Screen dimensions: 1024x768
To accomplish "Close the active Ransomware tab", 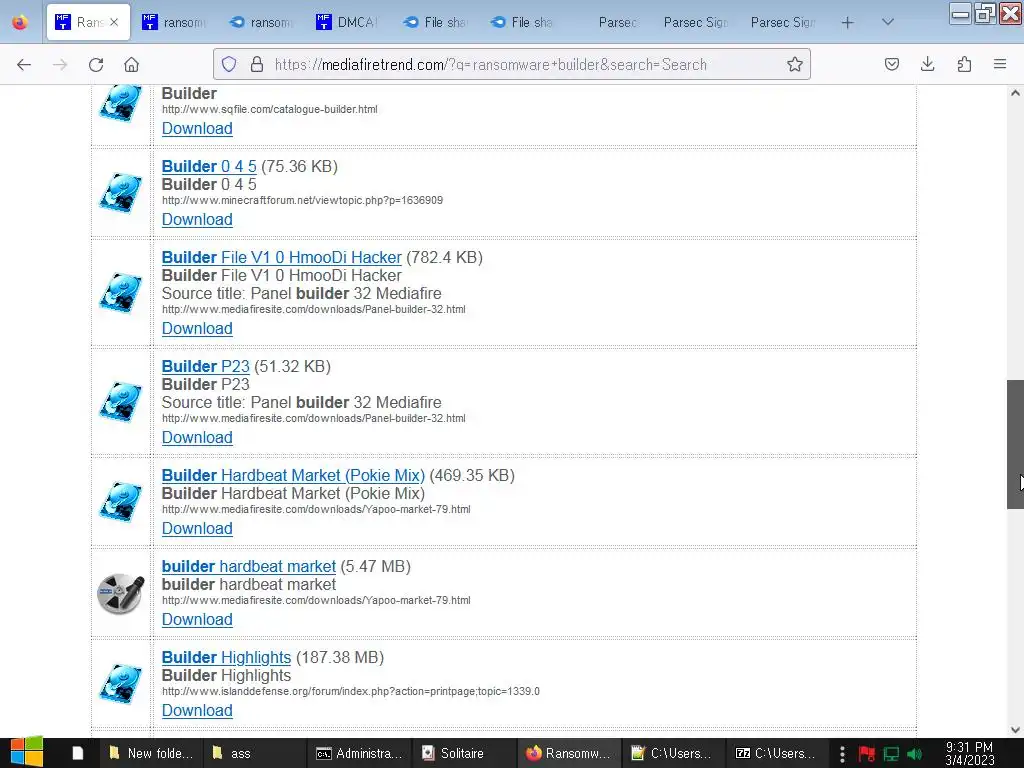I will tap(114, 22).
